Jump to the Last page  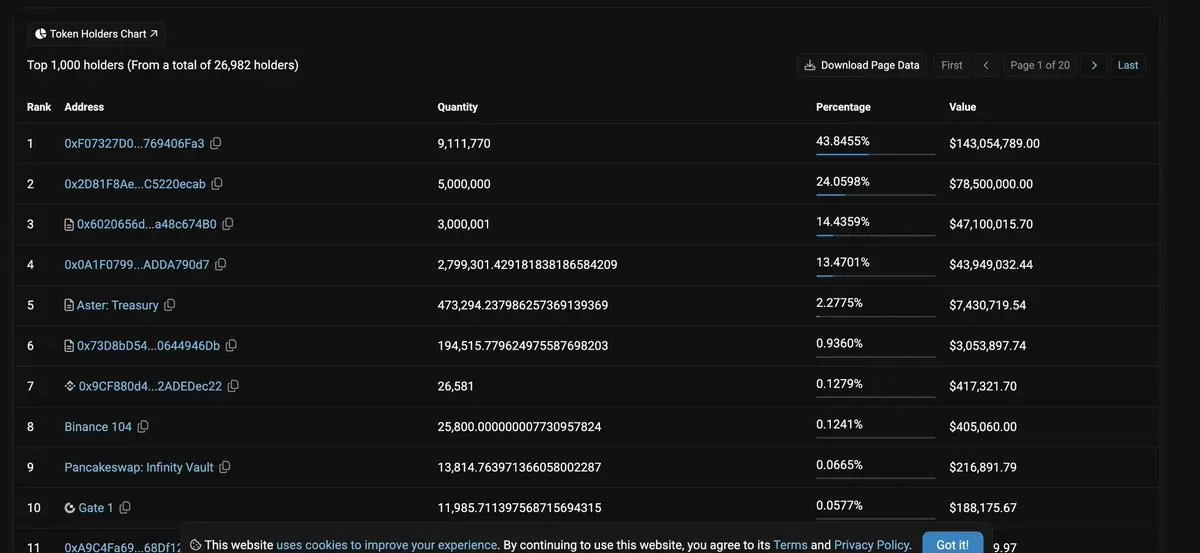tap(1128, 65)
